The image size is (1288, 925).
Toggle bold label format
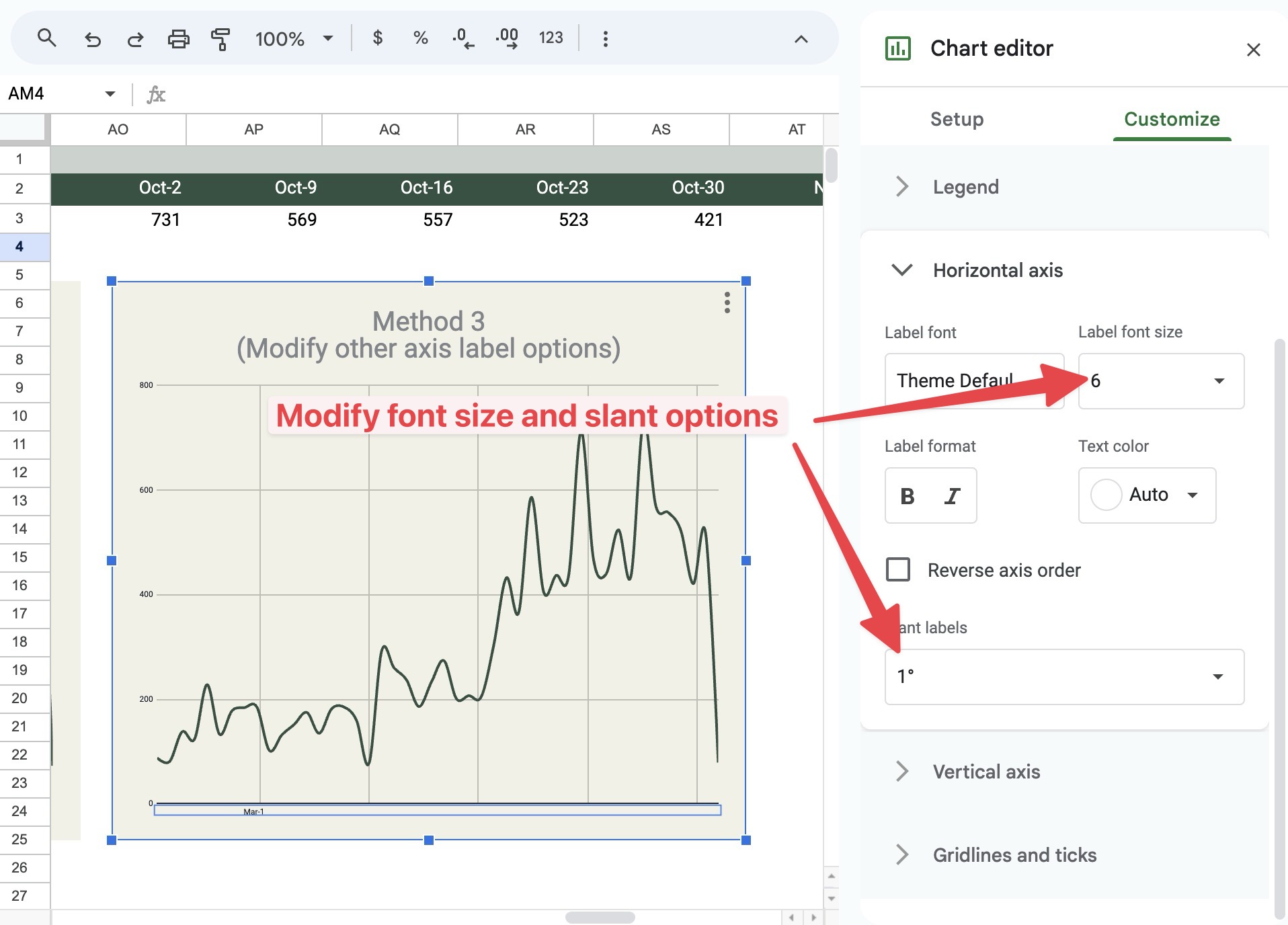[x=908, y=495]
